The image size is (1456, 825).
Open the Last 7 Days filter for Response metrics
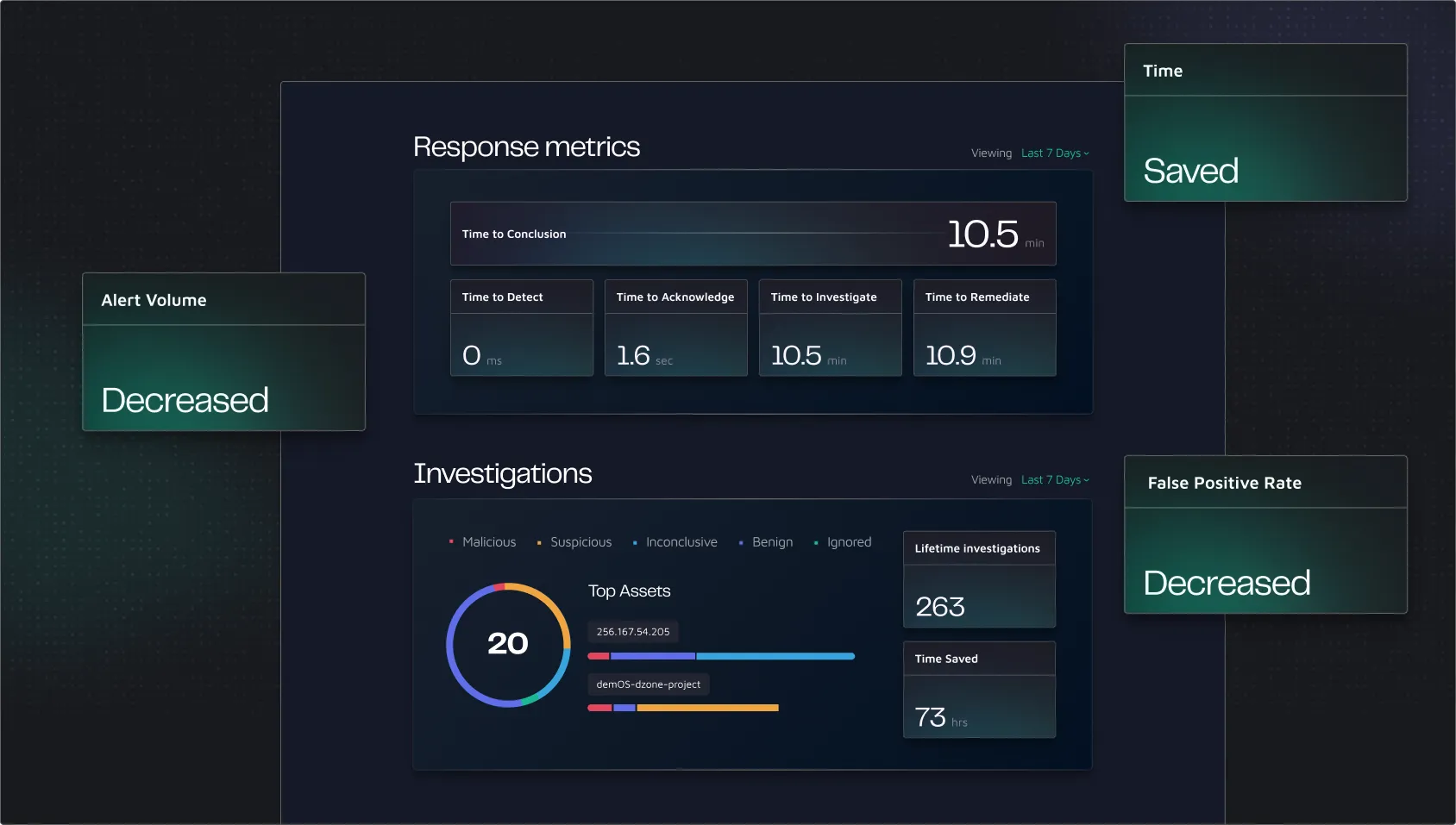click(x=1054, y=153)
